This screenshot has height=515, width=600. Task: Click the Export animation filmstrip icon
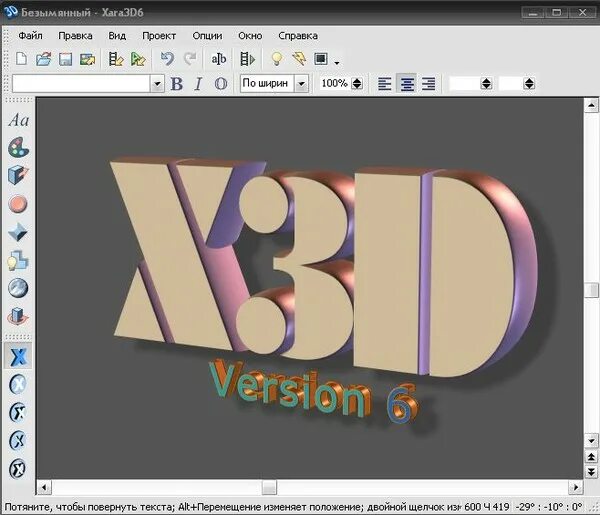[x=116, y=59]
